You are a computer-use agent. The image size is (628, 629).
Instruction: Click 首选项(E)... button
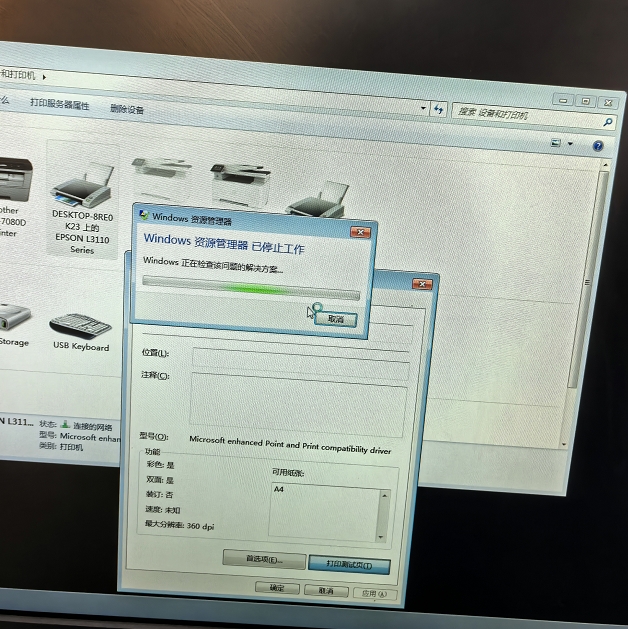pos(264,560)
